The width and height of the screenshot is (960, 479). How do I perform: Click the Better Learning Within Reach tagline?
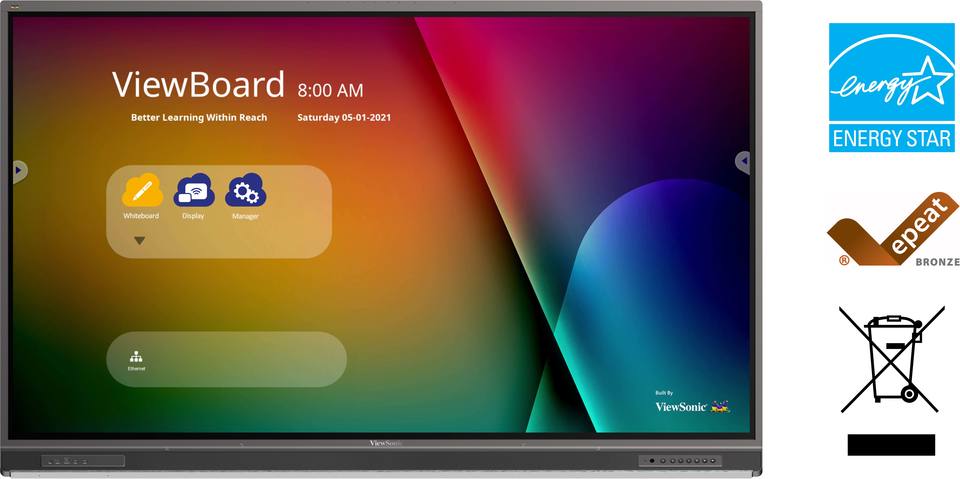(199, 118)
